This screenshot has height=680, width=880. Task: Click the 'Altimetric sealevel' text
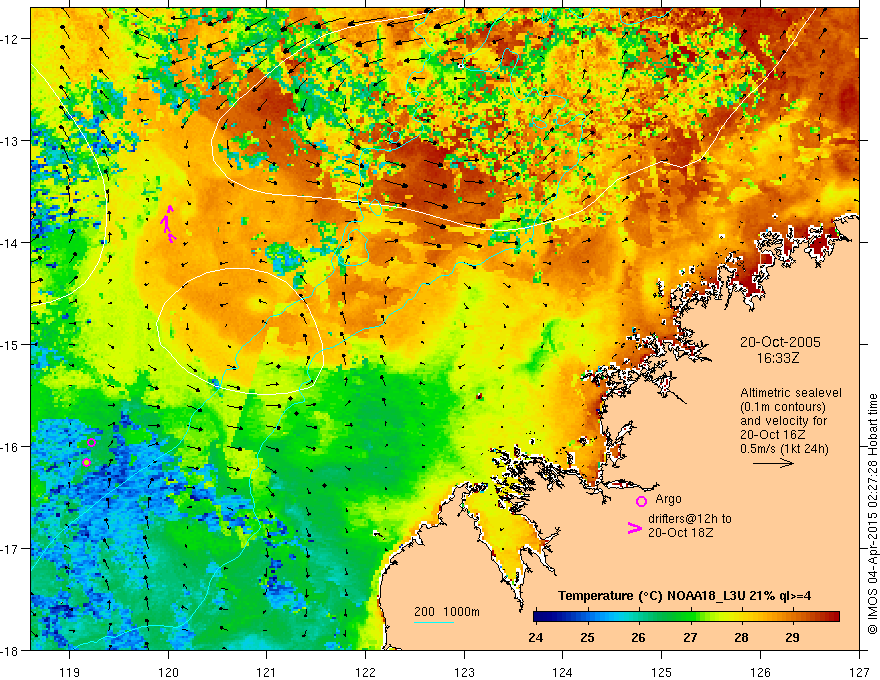pos(791,393)
